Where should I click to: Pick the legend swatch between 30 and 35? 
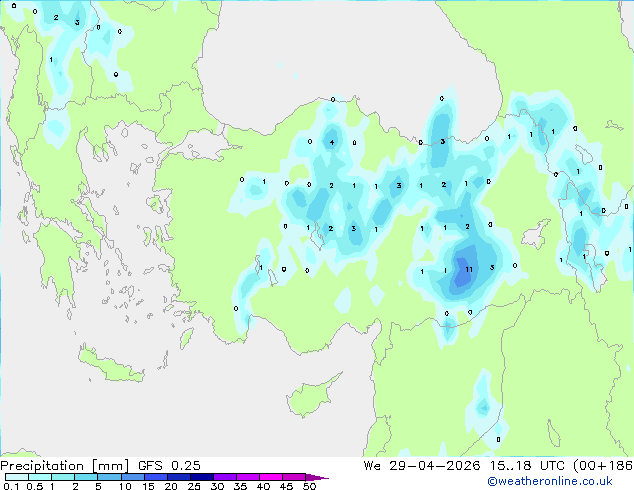(225, 477)
